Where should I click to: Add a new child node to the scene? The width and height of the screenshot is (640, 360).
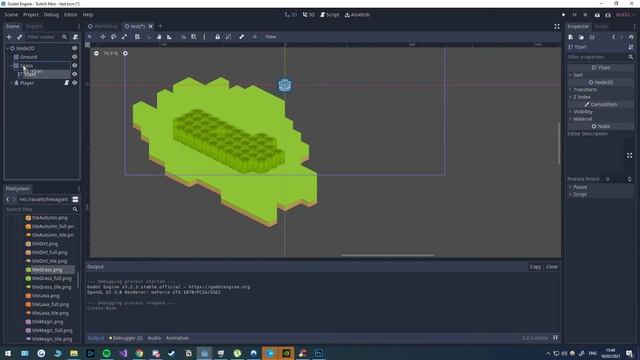click(x=9, y=37)
